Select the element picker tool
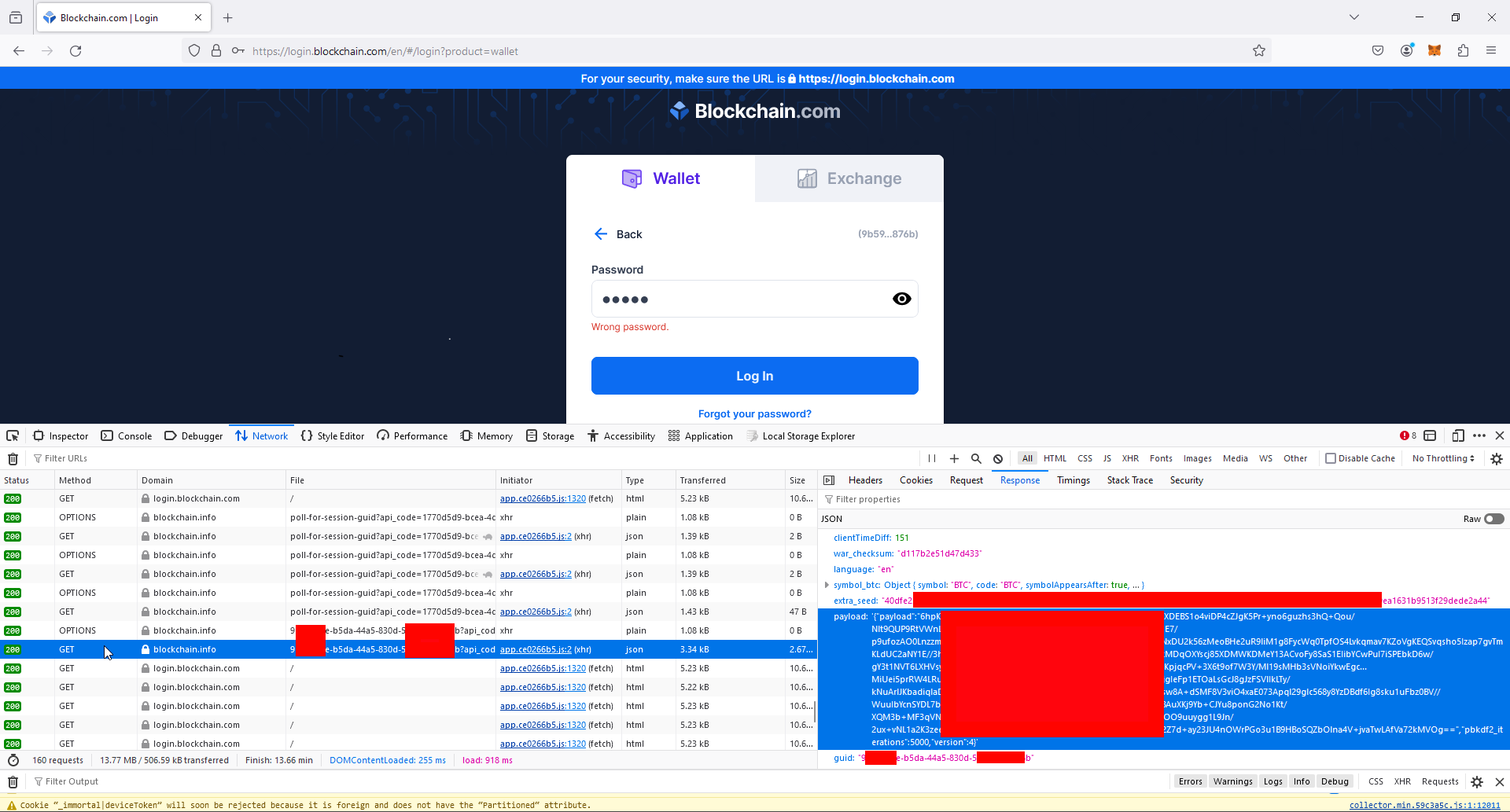 coord(12,435)
